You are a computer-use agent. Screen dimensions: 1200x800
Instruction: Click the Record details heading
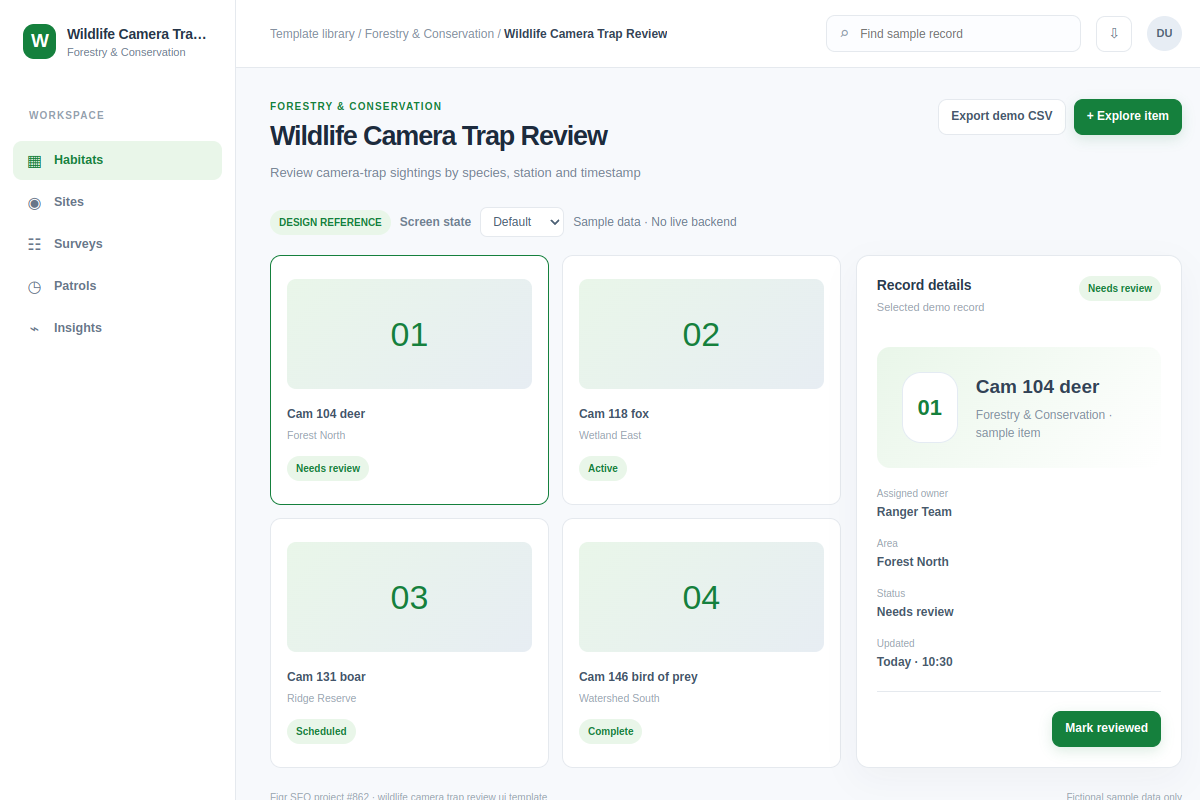point(924,285)
